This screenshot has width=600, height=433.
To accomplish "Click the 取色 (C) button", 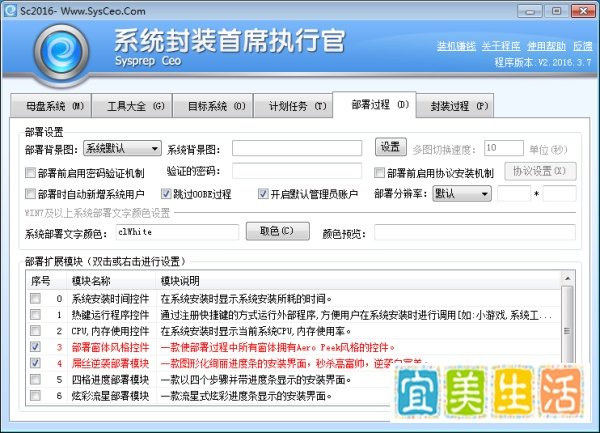I will click(277, 231).
